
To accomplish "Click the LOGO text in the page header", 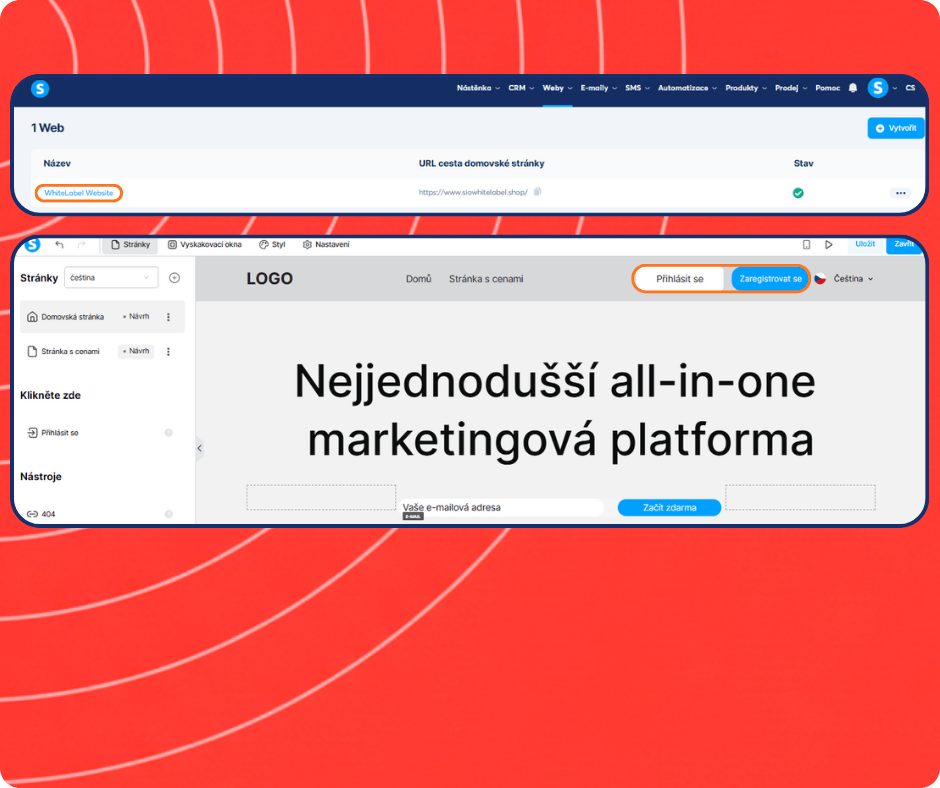I will pyautogui.click(x=270, y=279).
